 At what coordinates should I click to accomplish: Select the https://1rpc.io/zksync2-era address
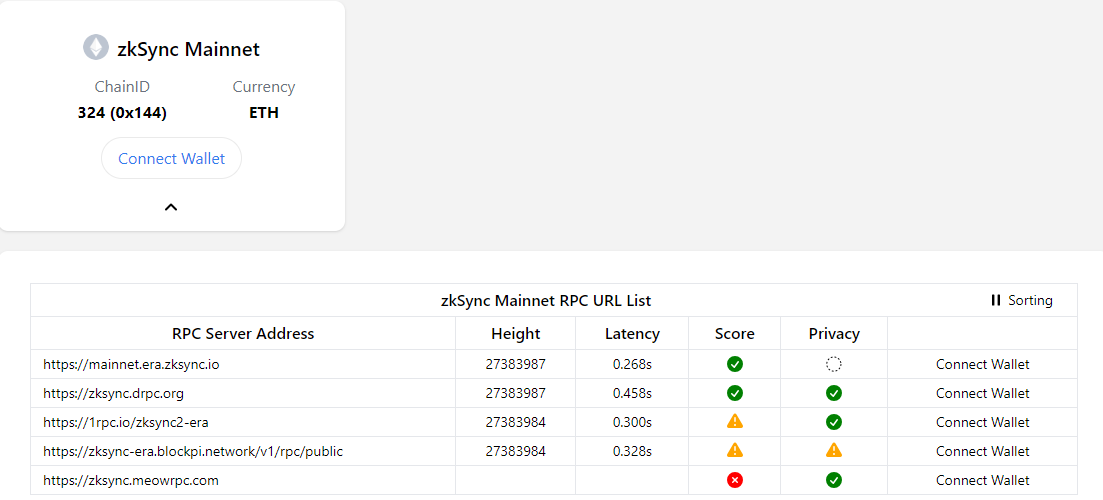click(126, 422)
